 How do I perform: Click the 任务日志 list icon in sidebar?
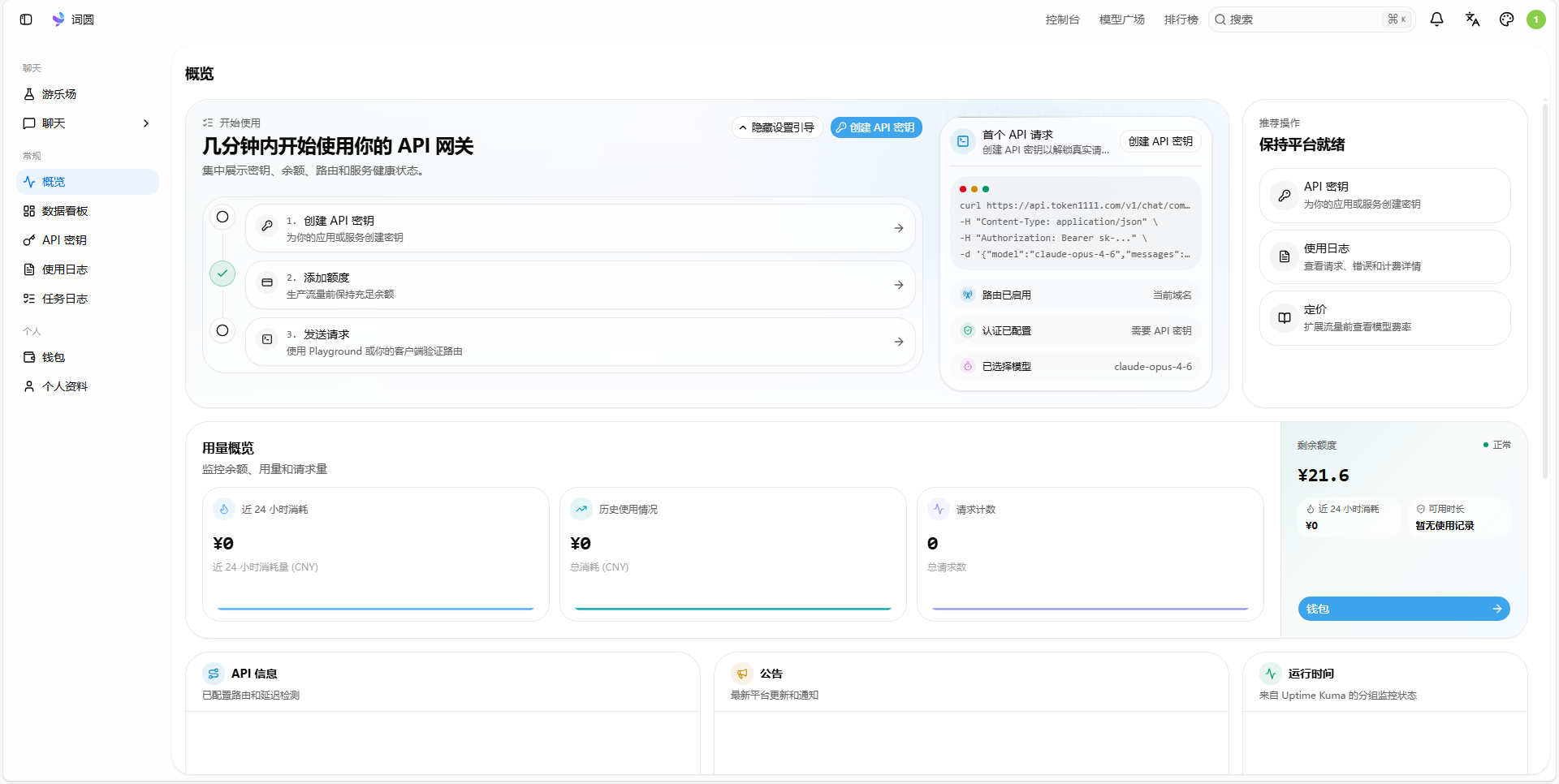click(29, 299)
